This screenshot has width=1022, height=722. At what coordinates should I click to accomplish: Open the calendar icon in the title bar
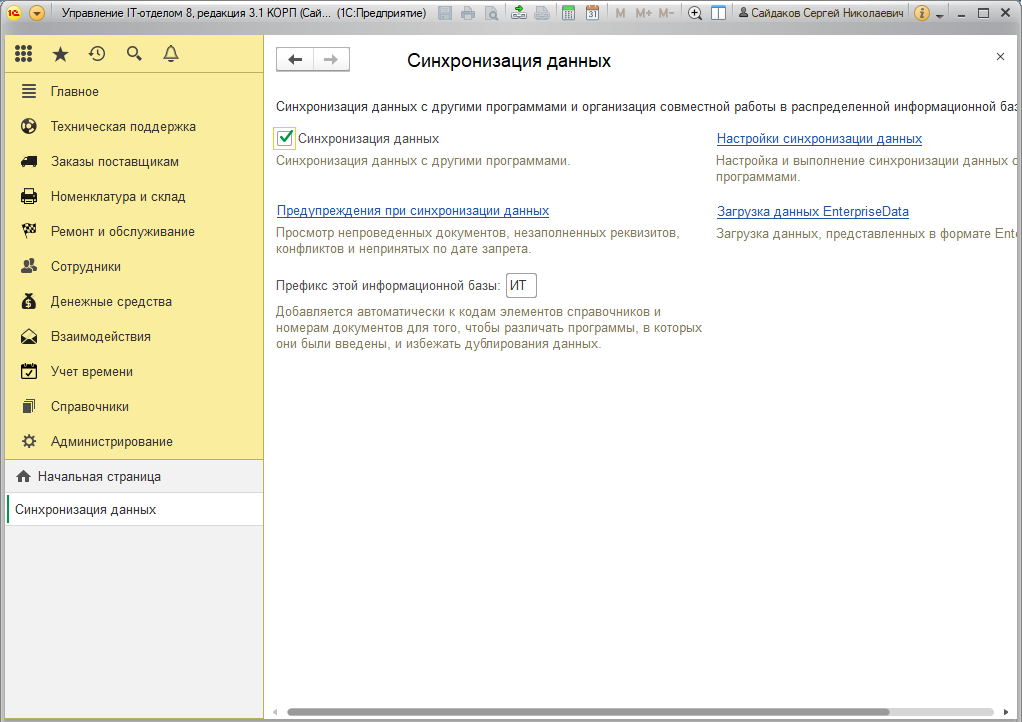[592, 13]
